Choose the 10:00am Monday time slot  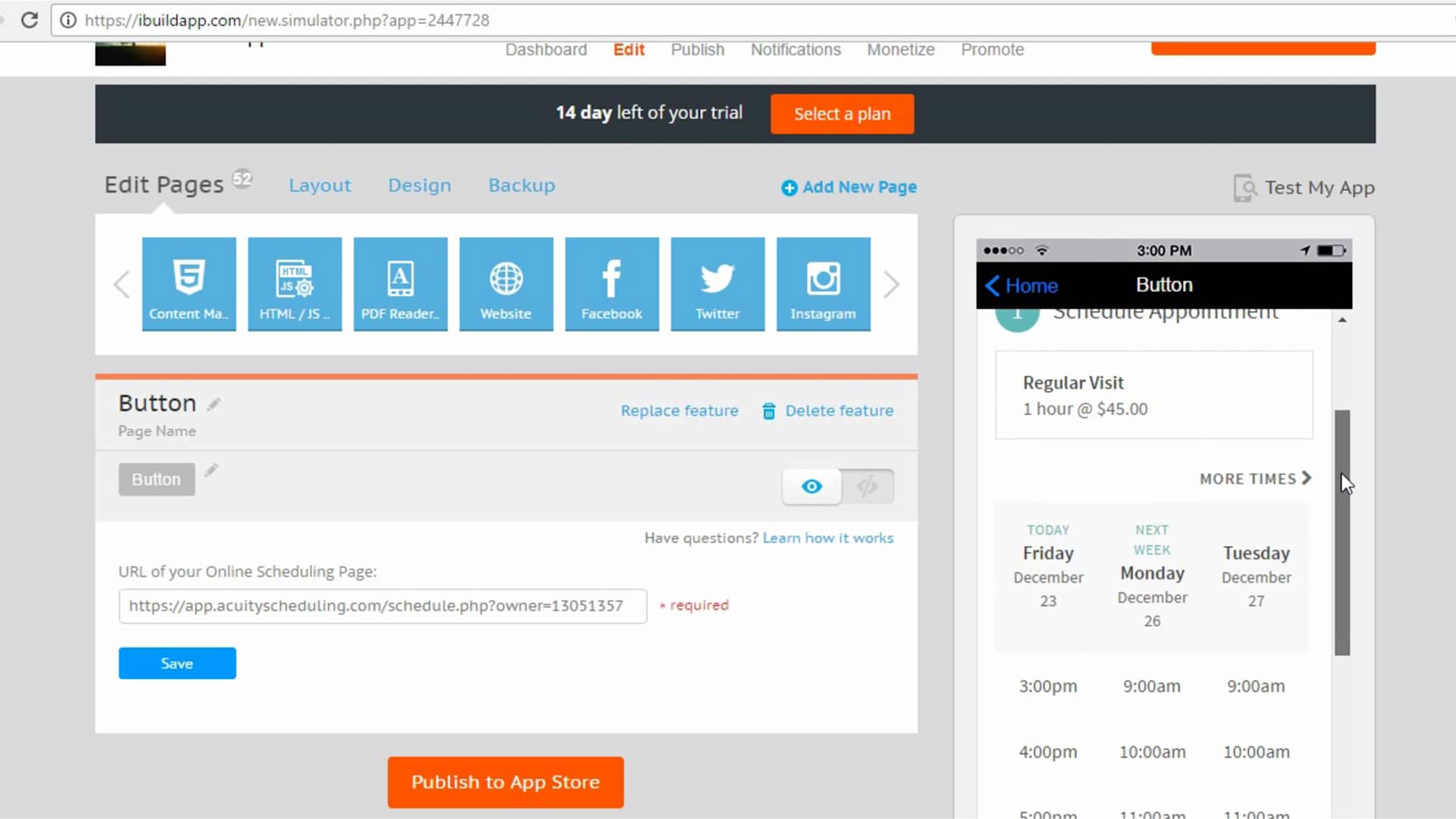[x=1152, y=752]
